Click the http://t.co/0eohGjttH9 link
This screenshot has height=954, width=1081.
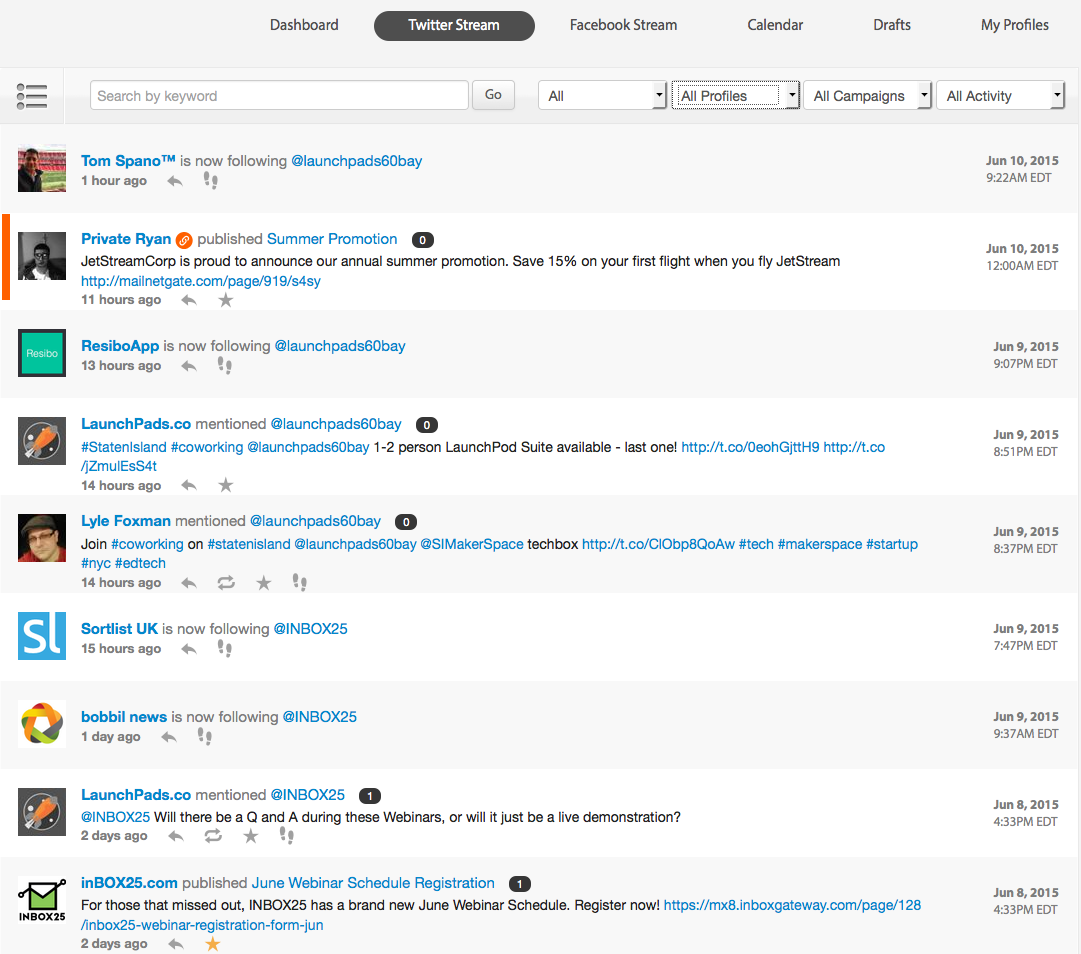pos(750,447)
